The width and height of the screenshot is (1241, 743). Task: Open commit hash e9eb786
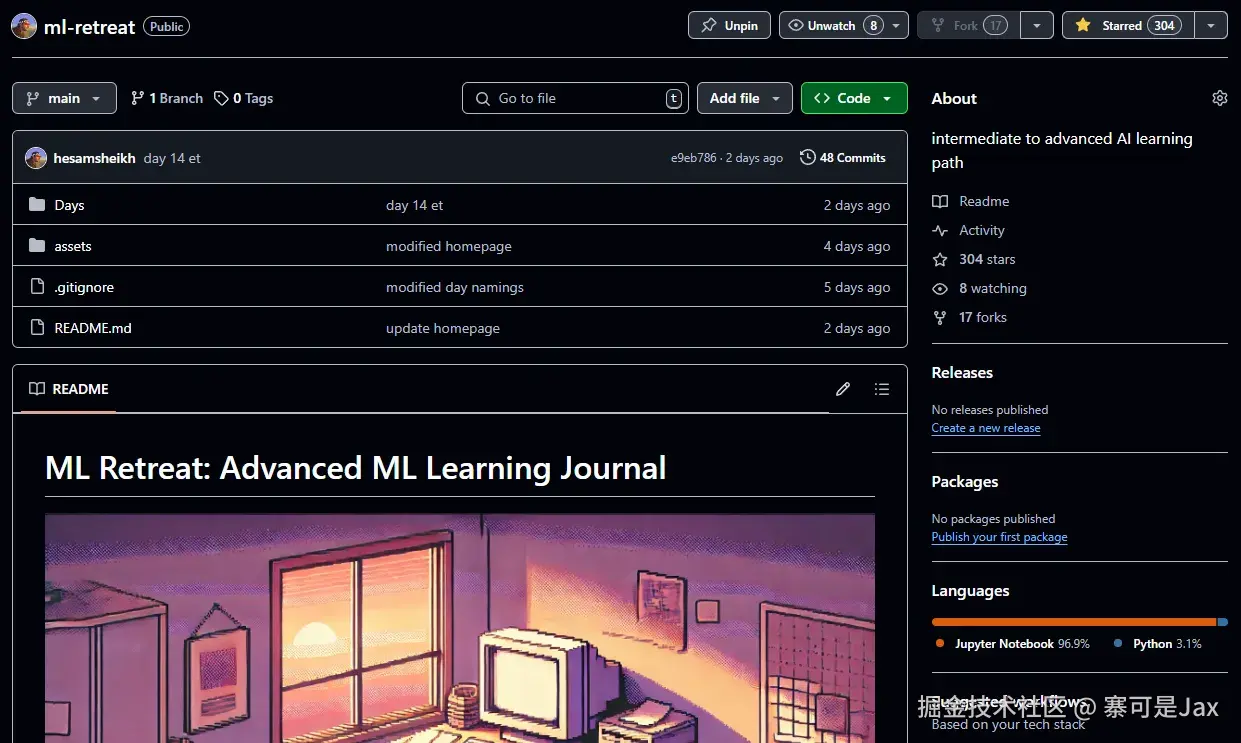tap(694, 158)
